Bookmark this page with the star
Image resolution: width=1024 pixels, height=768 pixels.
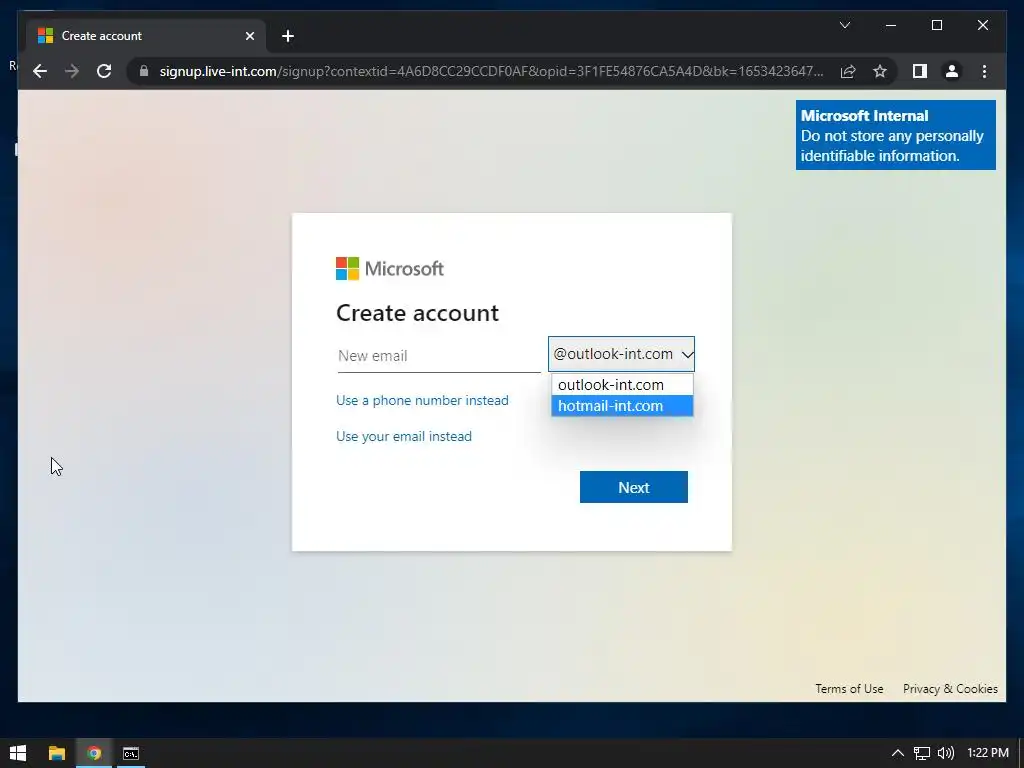click(880, 71)
